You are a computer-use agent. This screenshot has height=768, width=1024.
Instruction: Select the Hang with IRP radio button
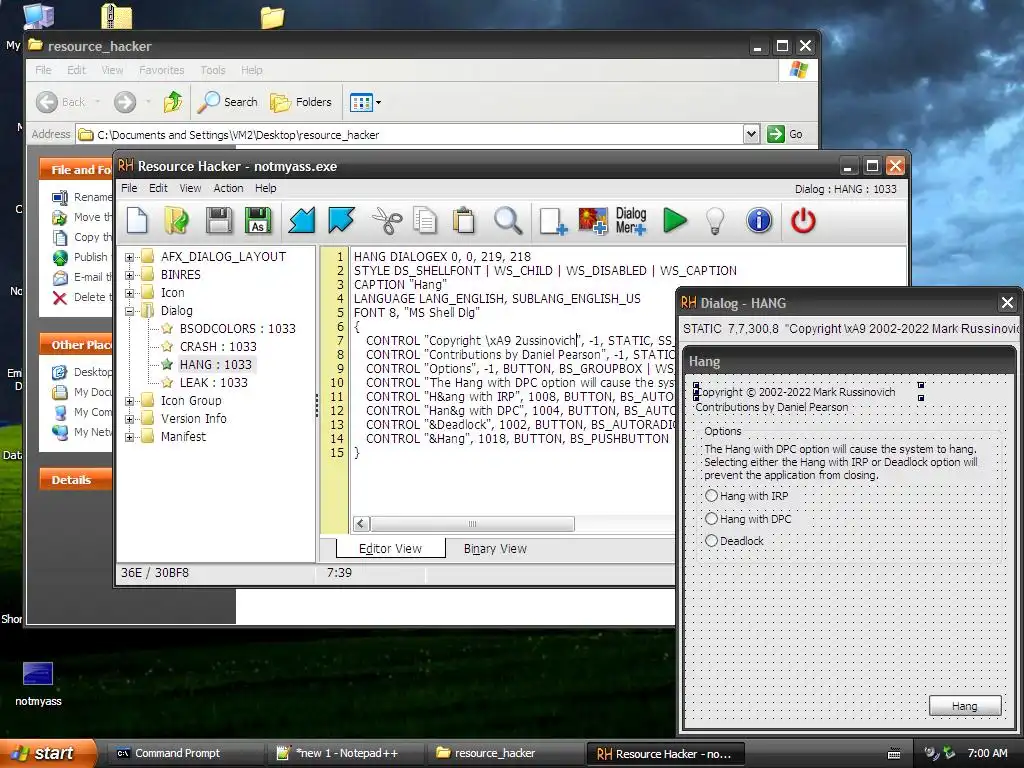[x=711, y=496]
